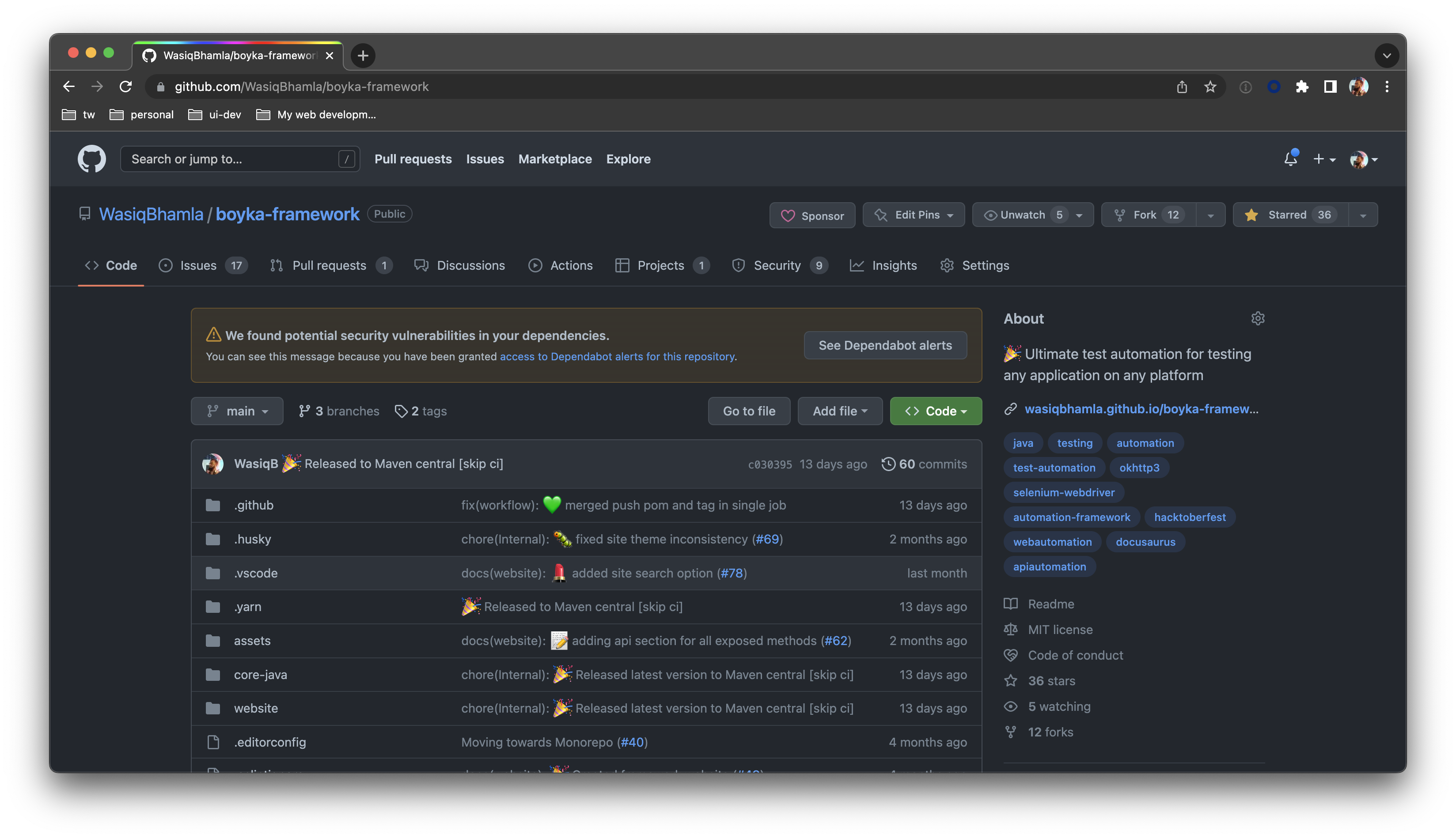Viewport: 1456px width, 838px height.
Task: Open the wasiqbhamla.github.io project link
Action: (1141, 409)
